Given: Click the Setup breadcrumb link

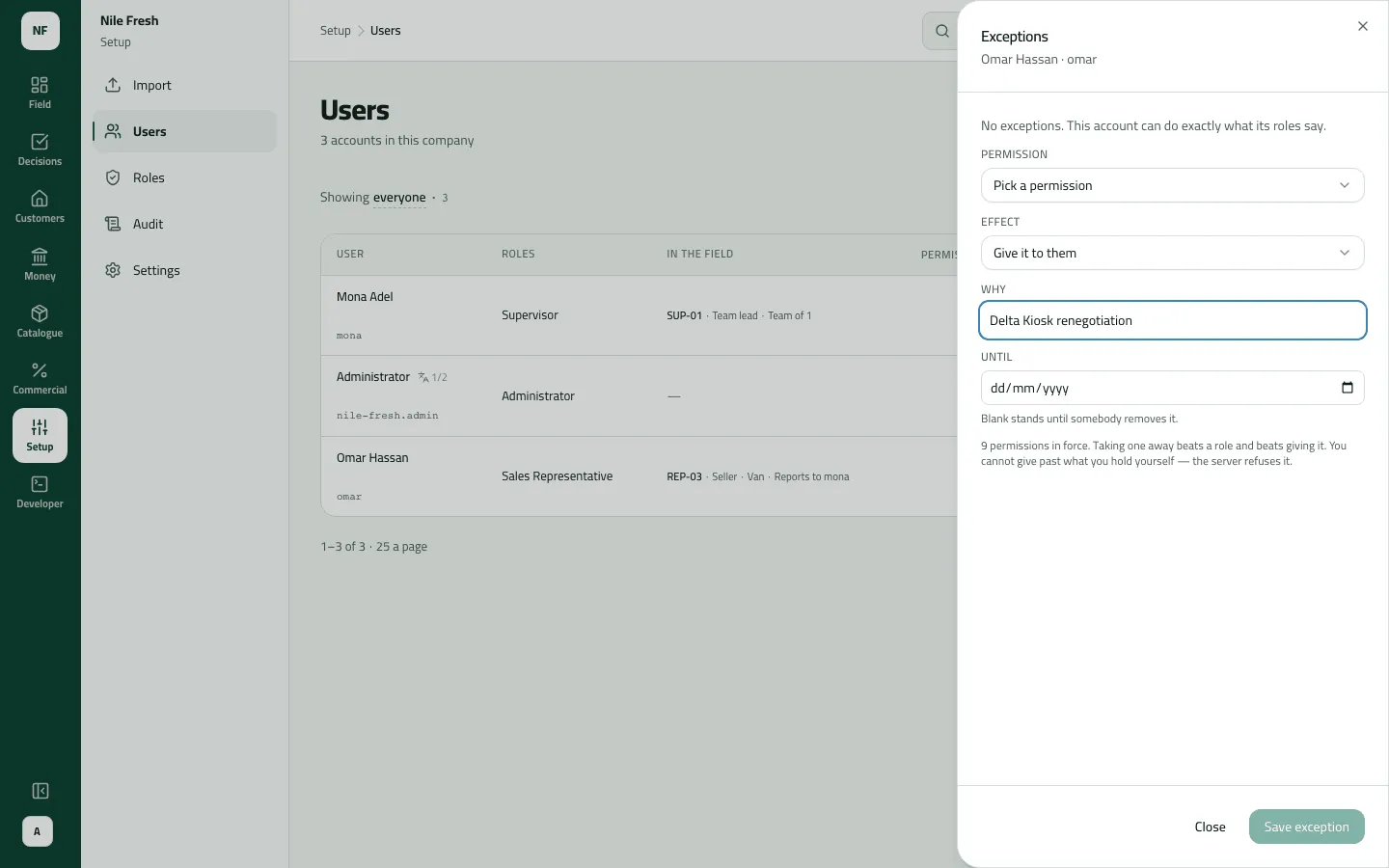Looking at the screenshot, I should (336, 31).
